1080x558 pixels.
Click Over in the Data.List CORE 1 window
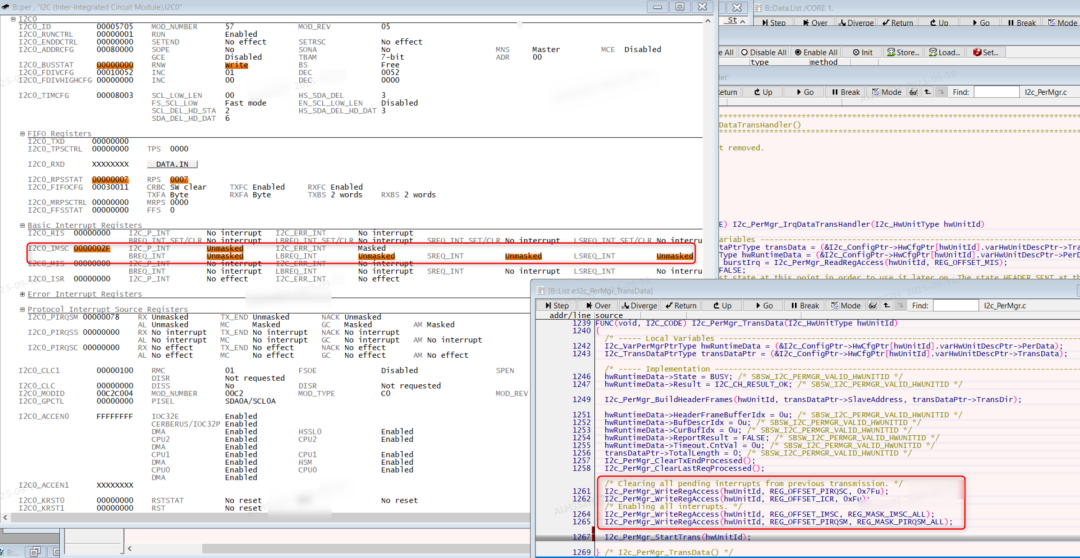pyautogui.click(x=813, y=23)
